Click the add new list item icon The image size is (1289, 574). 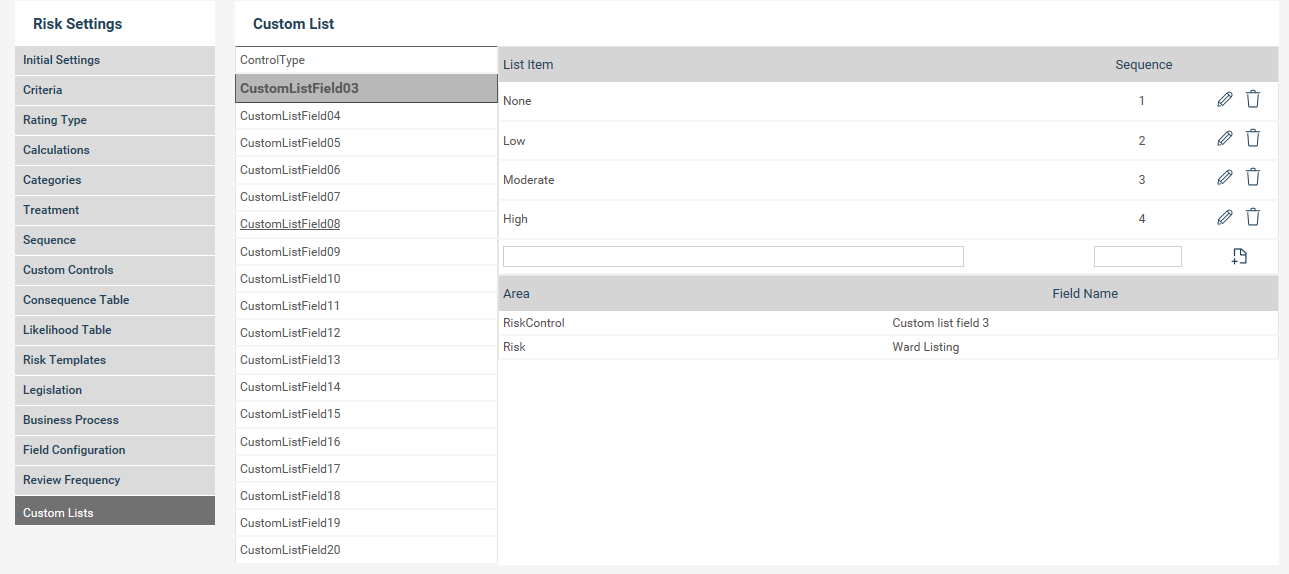pyautogui.click(x=1239, y=256)
